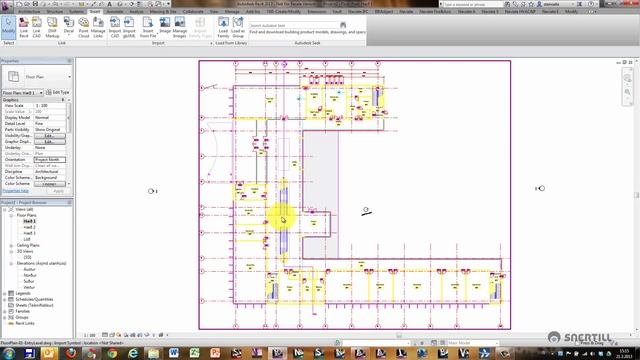Screen dimensions: 640x360
Task: Switch to the Manage ribbon tab
Action: [x=232, y=12]
